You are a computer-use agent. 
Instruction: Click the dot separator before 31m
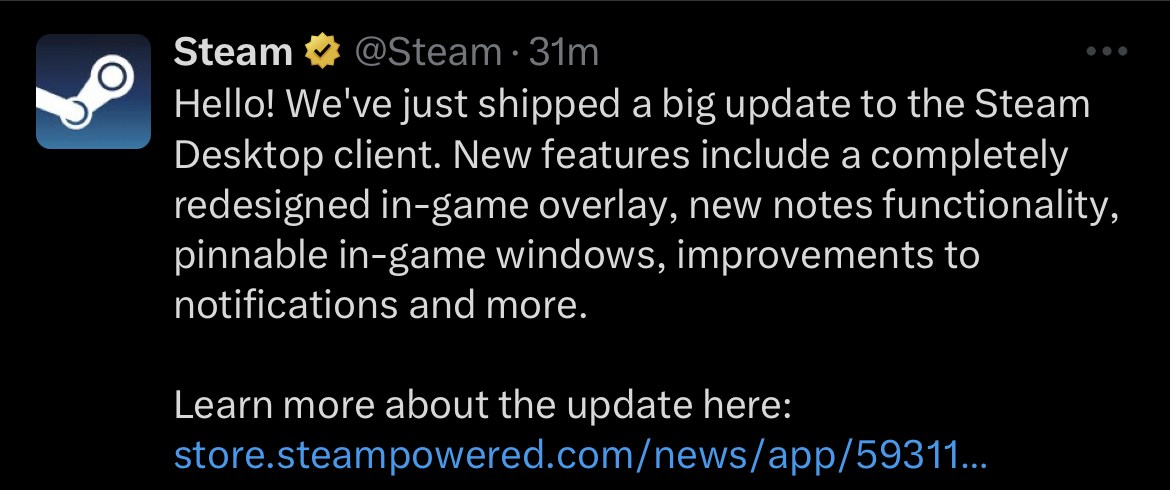coord(516,54)
